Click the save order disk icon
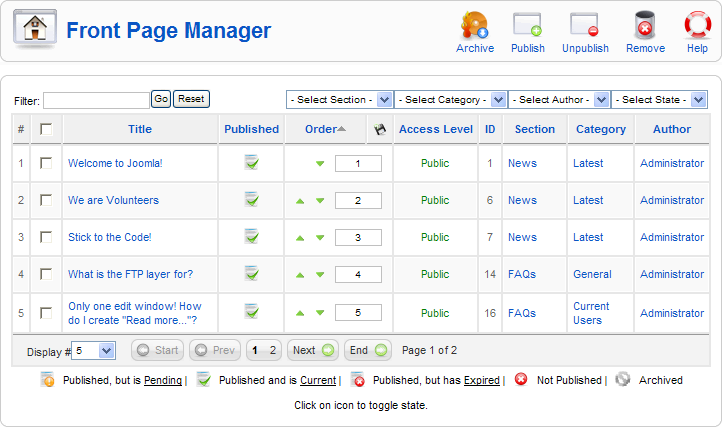This screenshot has width=722, height=427. click(x=379, y=129)
